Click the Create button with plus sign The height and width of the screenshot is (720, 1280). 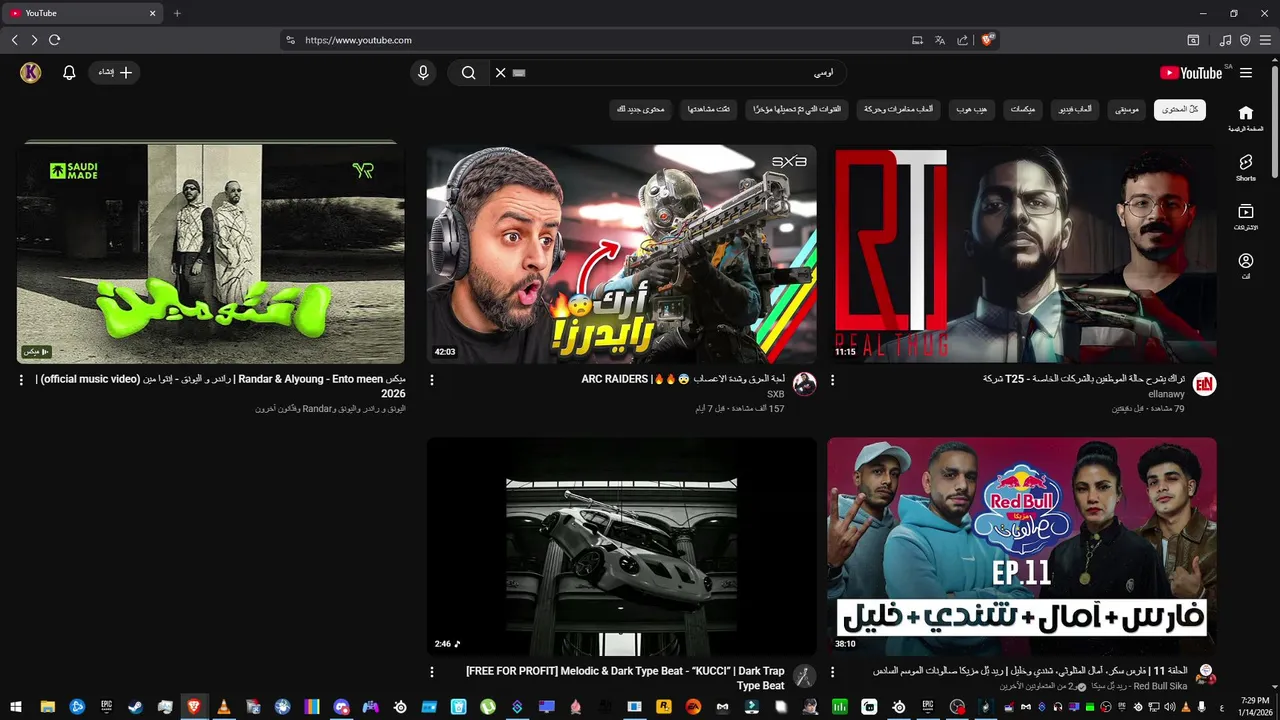[115, 73]
